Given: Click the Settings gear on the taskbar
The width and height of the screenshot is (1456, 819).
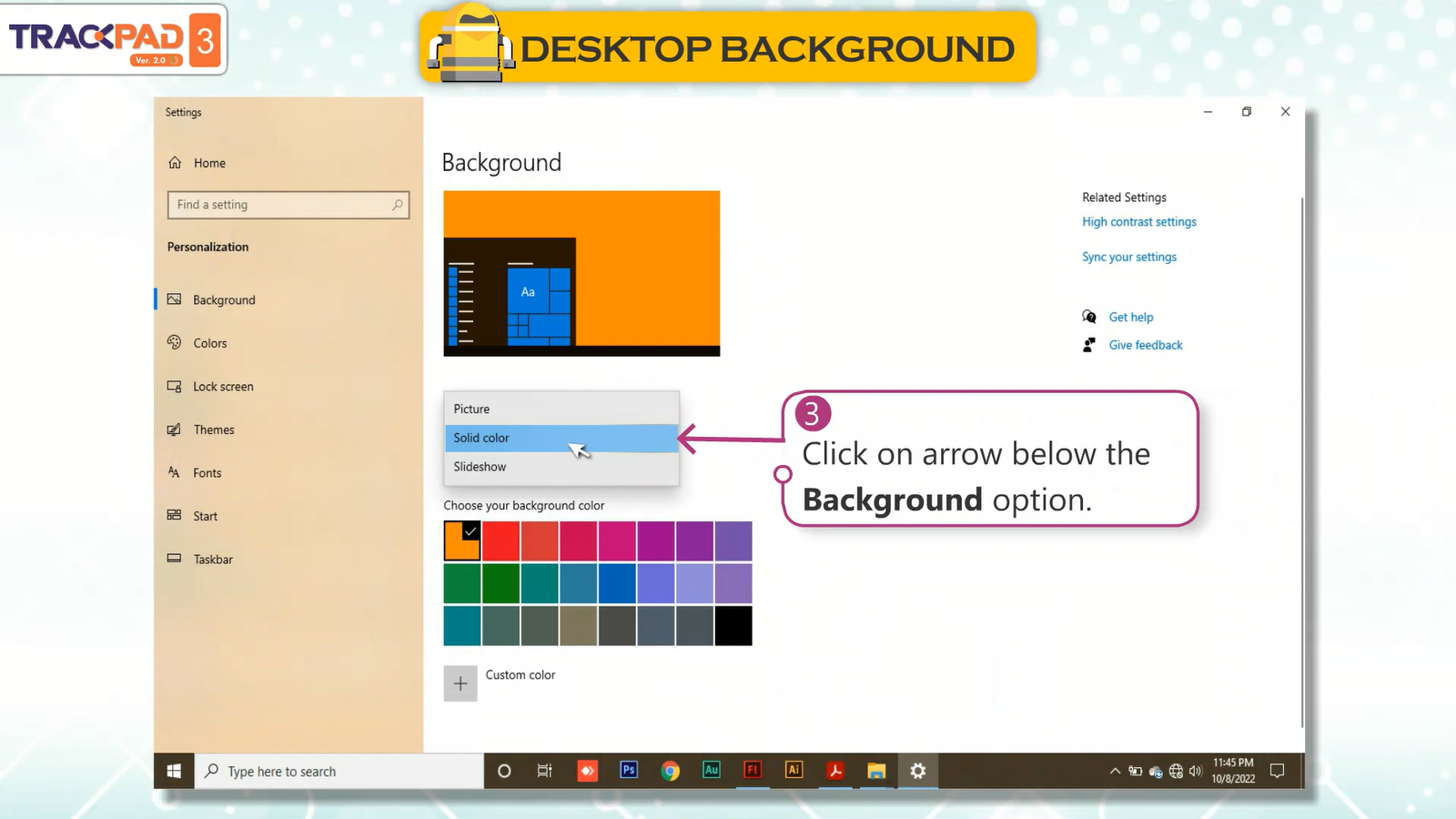Looking at the screenshot, I should [x=918, y=772].
